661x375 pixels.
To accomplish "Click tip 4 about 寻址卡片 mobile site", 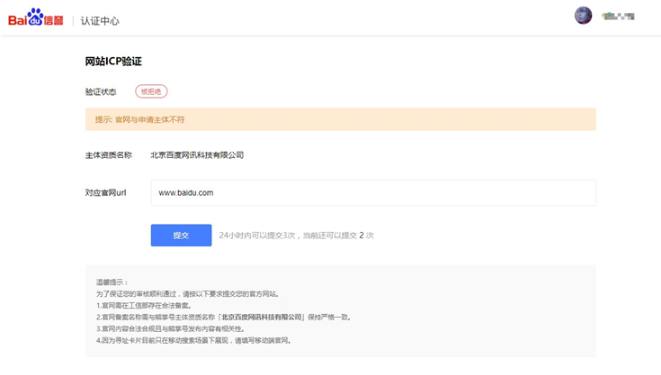I will point(194,340).
